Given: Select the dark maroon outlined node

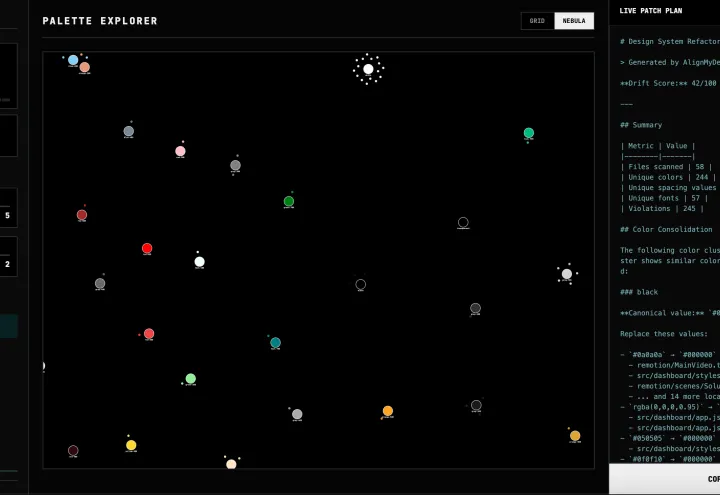Looking at the screenshot, I should click(x=73, y=450).
